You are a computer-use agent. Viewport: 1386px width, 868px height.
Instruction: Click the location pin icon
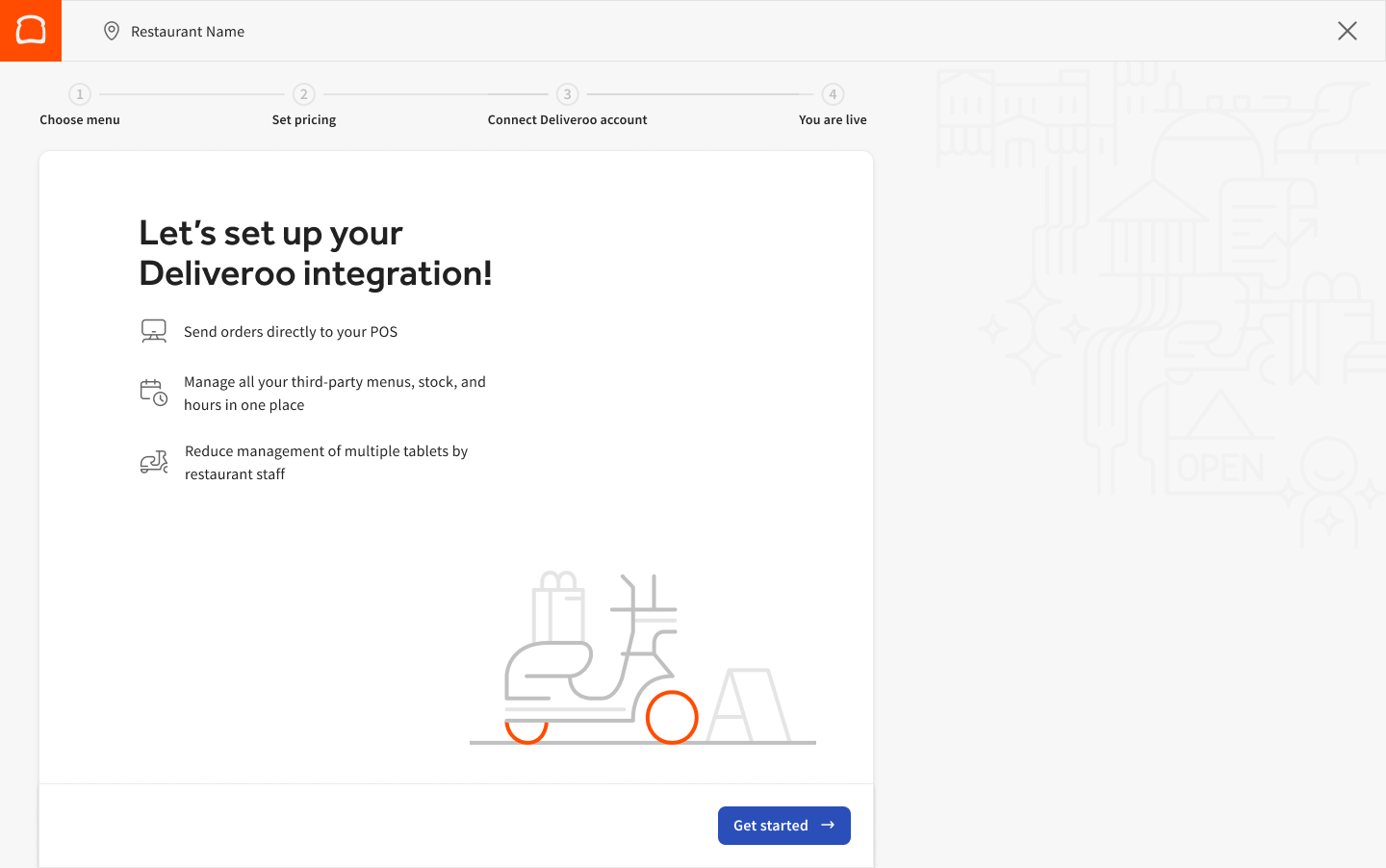[x=112, y=31]
